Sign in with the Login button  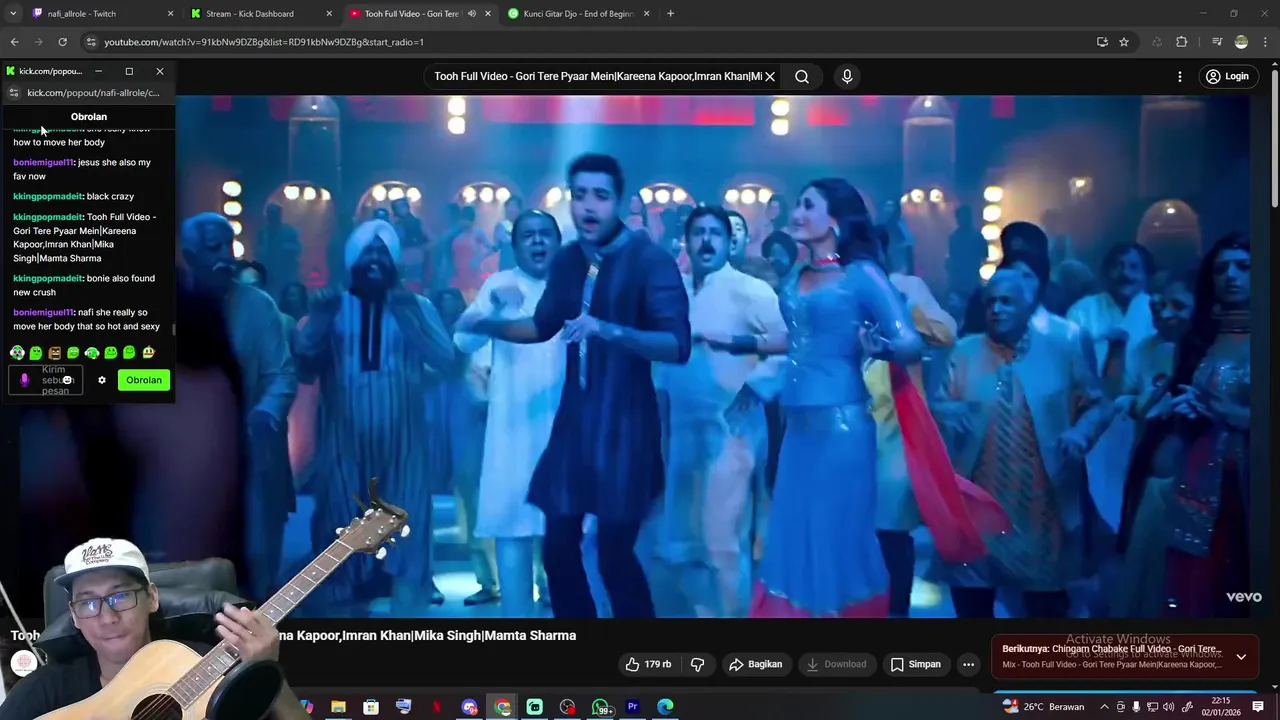tap(1227, 76)
